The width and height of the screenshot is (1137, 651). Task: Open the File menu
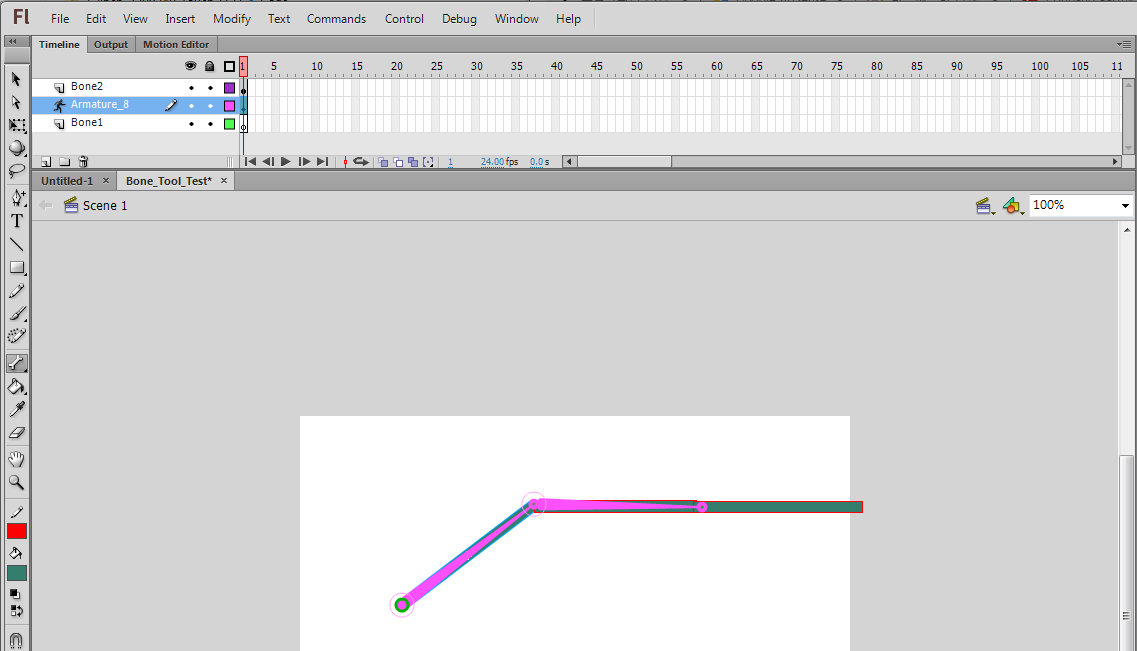point(60,19)
